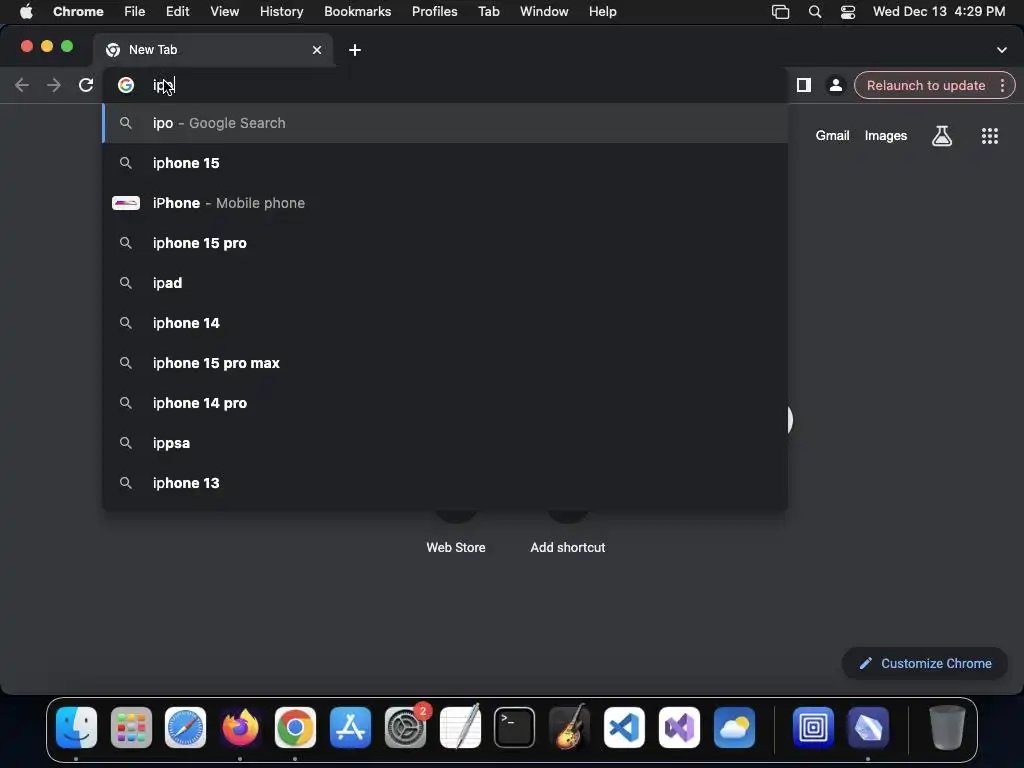Select the 'ipo - Google Search' suggestion
Image resolution: width=1024 pixels, height=768 pixels.
445,123
